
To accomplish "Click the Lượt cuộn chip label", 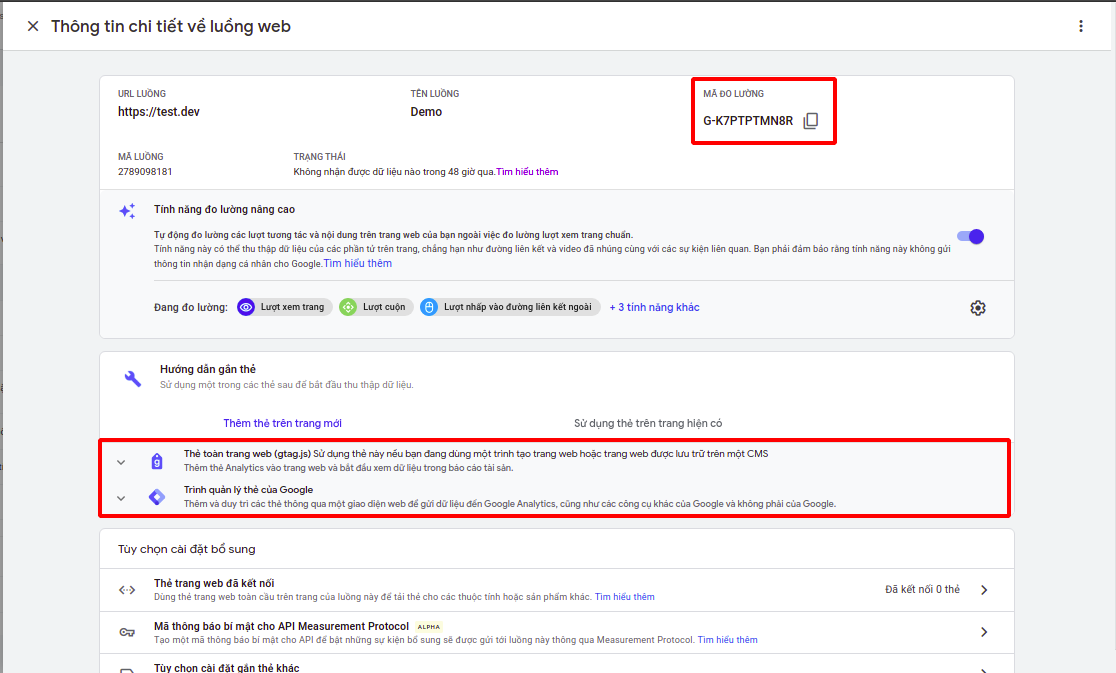I will pos(384,307).
